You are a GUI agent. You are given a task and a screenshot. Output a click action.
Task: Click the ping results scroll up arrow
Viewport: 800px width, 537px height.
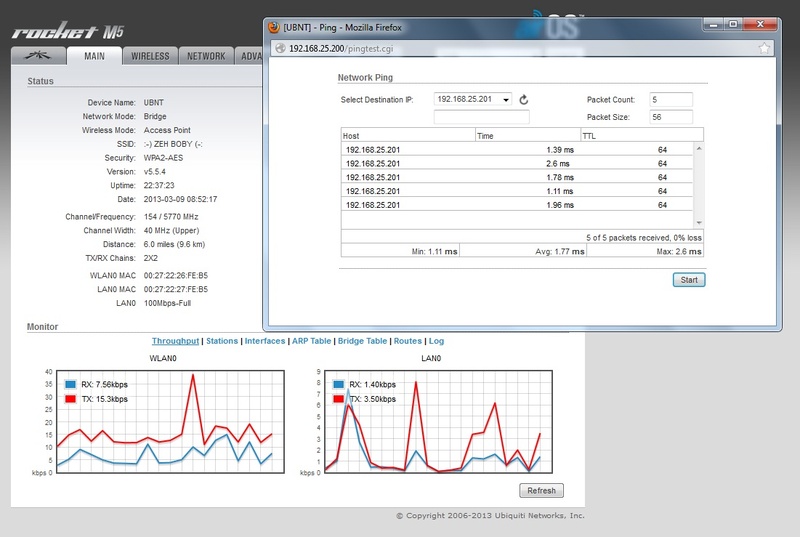(699, 148)
